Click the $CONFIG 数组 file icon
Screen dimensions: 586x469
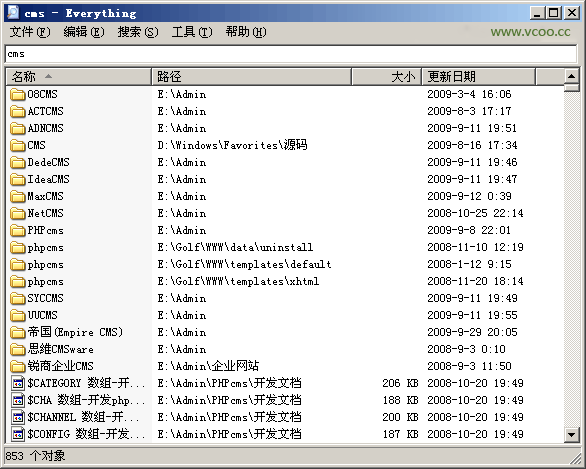coord(18,435)
